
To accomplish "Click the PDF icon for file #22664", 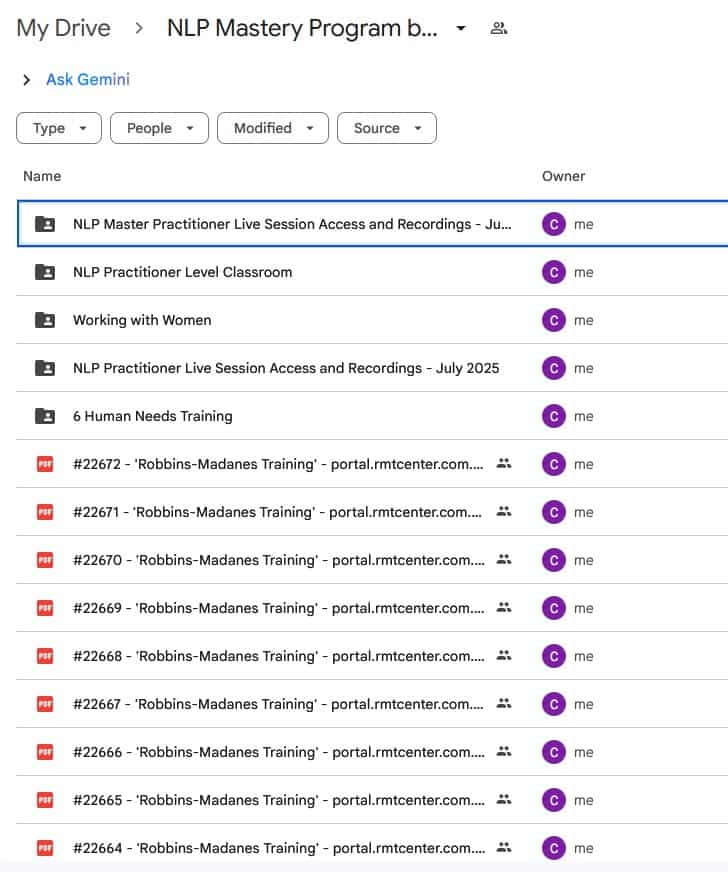I will 45,848.
